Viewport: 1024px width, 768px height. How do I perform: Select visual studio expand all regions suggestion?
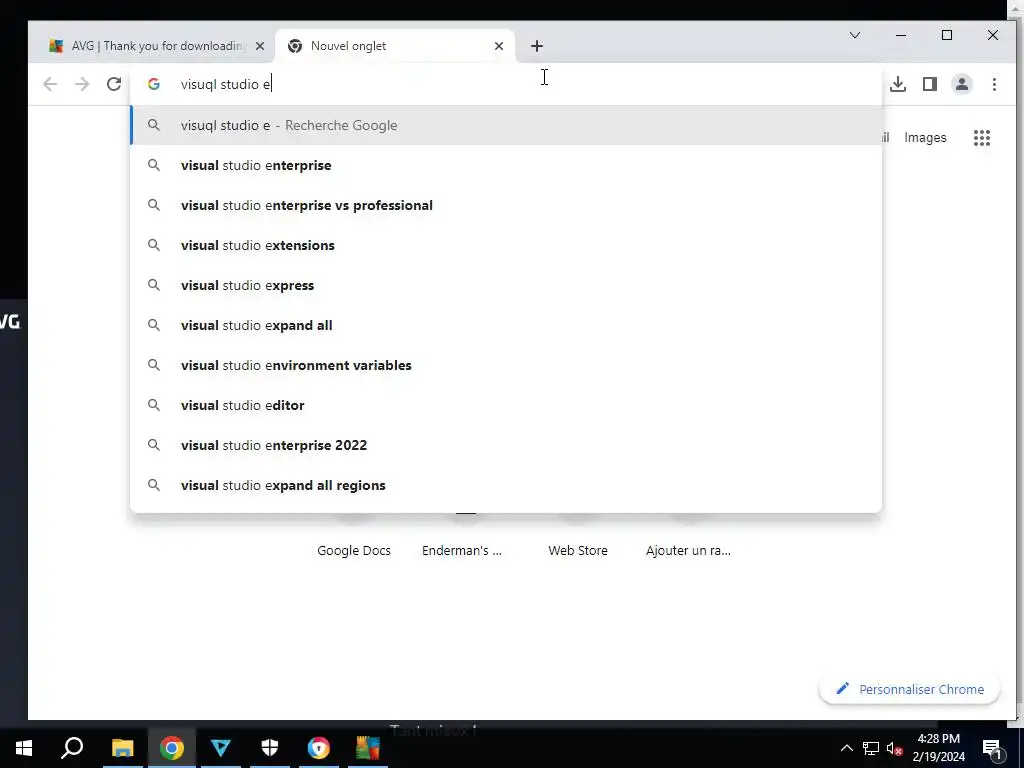point(506,485)
